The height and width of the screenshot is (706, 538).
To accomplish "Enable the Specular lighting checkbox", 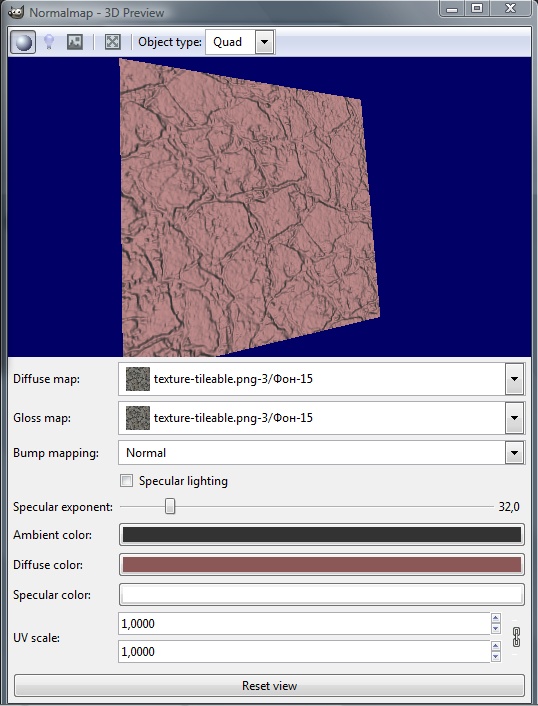I will pos(127,481).
